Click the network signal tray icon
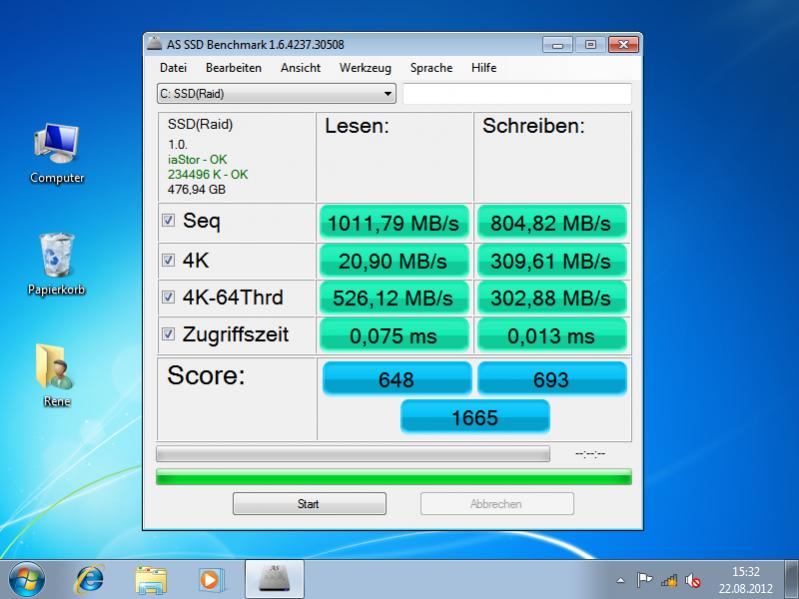 (669, 580)
